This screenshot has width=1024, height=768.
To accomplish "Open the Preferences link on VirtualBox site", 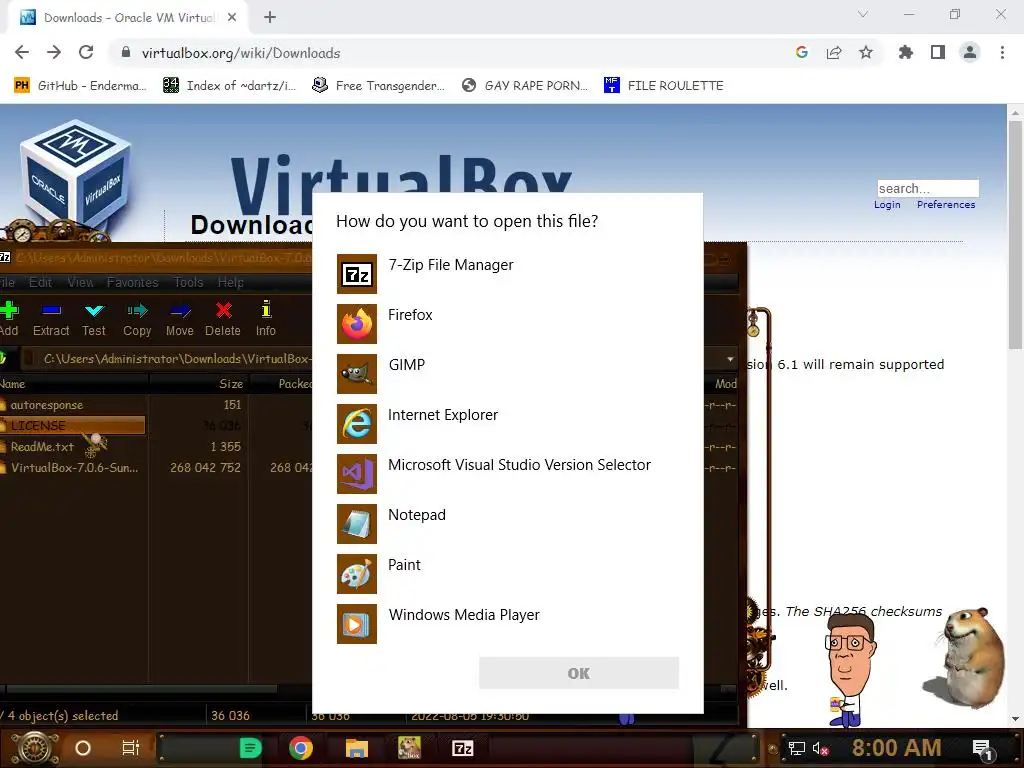I will 946,204.
